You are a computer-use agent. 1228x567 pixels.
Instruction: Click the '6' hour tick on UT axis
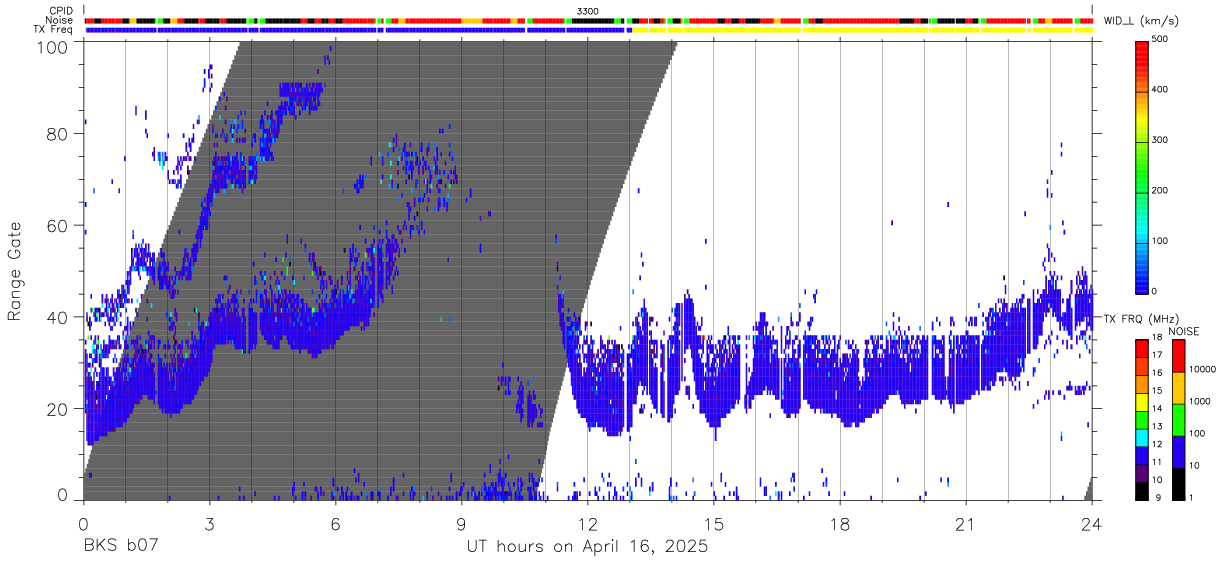[336, 523]
